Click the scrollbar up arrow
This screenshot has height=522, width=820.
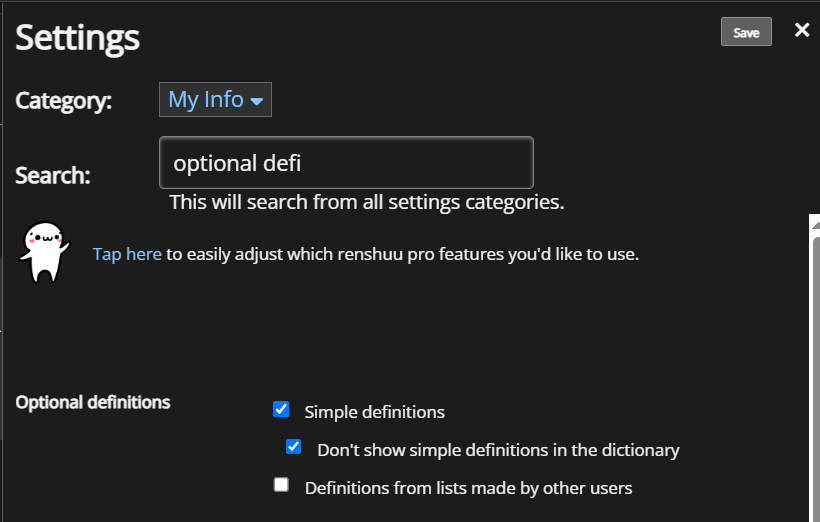coord(815,223)
